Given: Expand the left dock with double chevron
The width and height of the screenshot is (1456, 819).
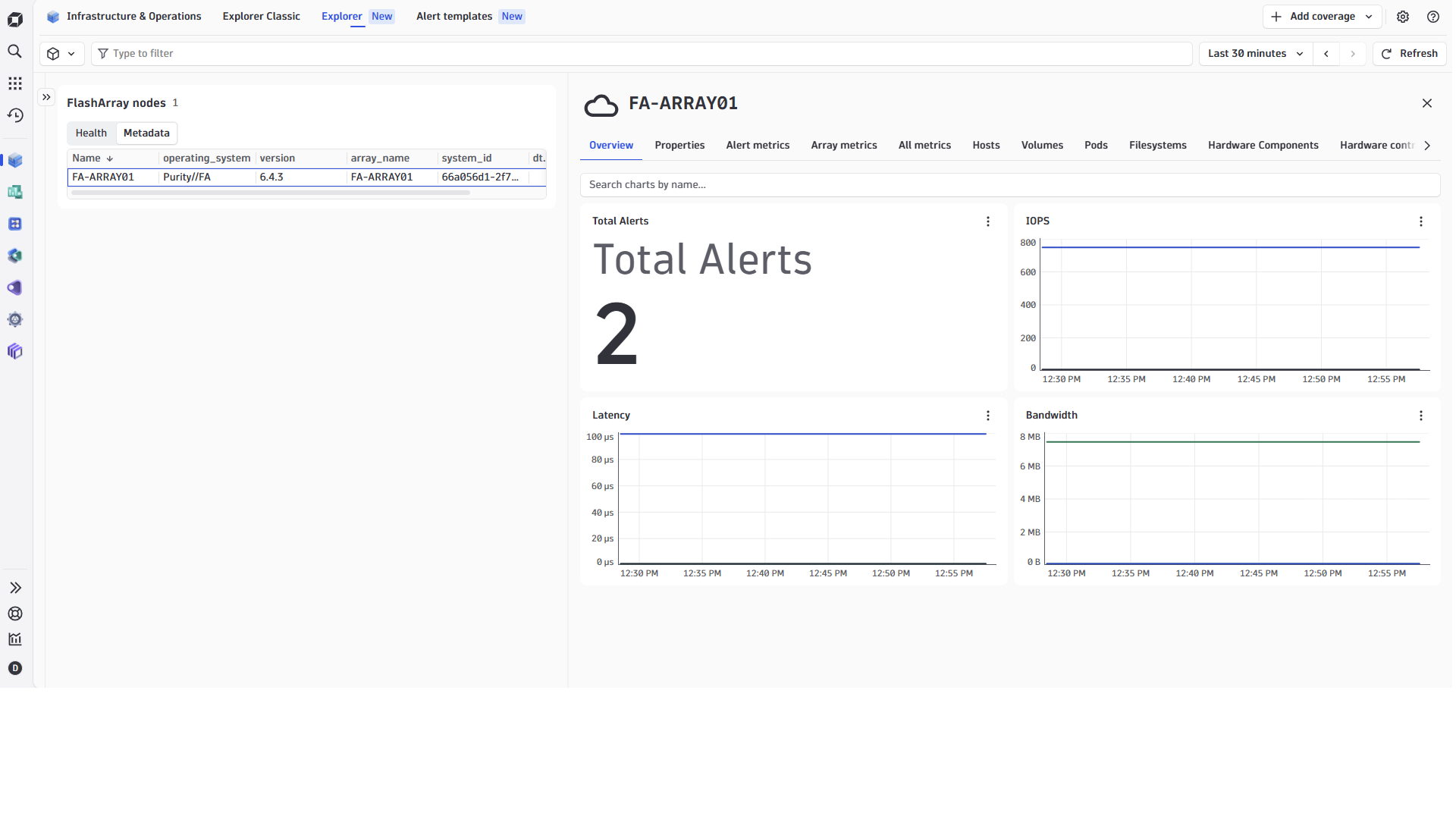Looking at the screenshot, I should click(15, 588).
